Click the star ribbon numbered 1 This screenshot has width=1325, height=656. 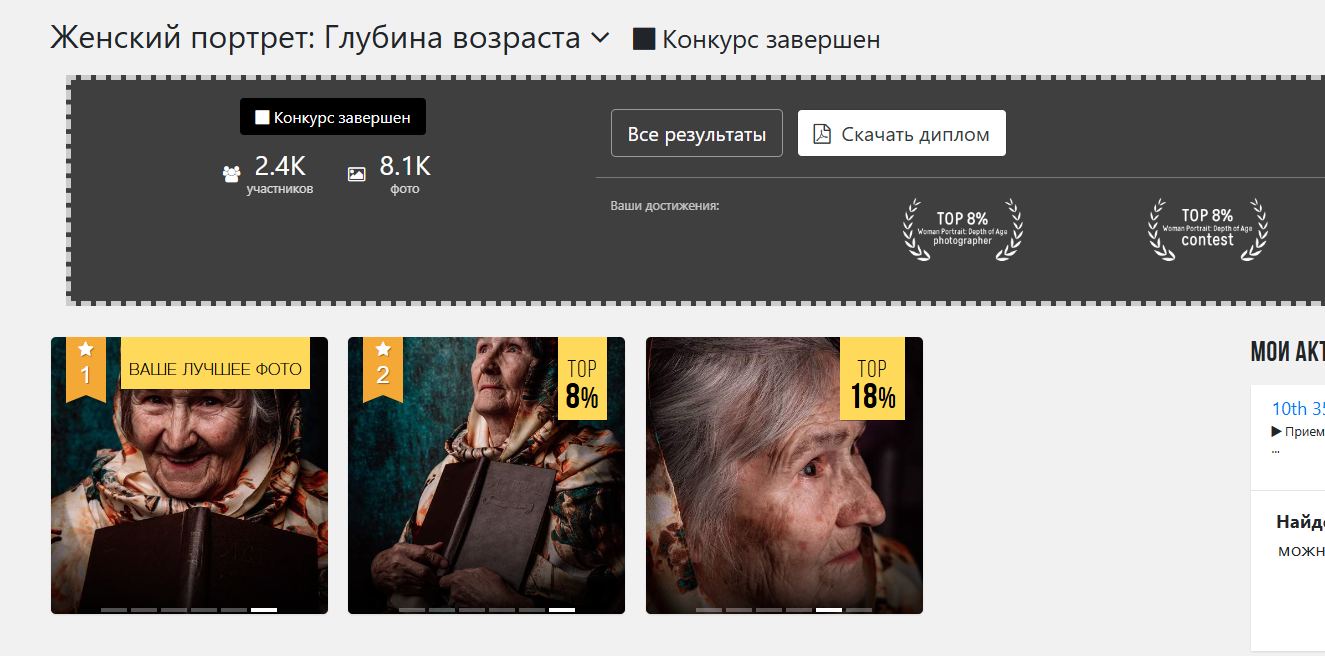pos(86,368)
